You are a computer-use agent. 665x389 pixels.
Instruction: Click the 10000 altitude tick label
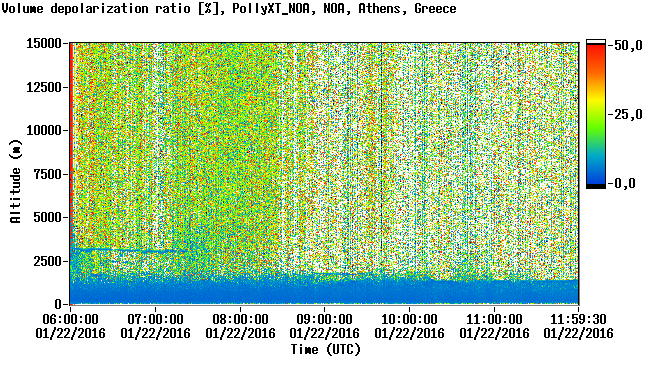(x=44, y=131)
